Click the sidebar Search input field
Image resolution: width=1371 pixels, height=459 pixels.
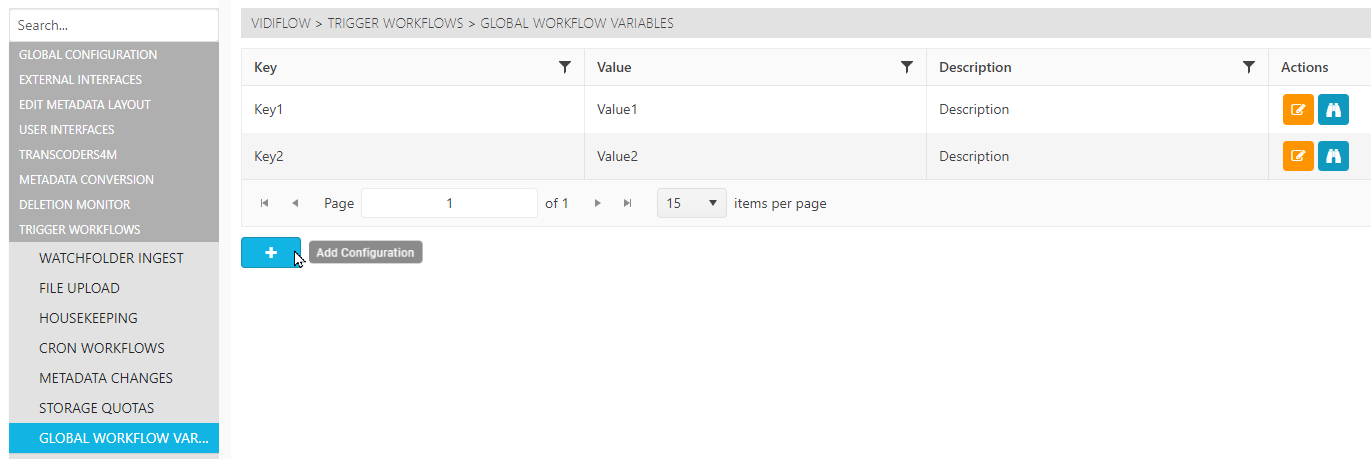(x=113, y=26)
